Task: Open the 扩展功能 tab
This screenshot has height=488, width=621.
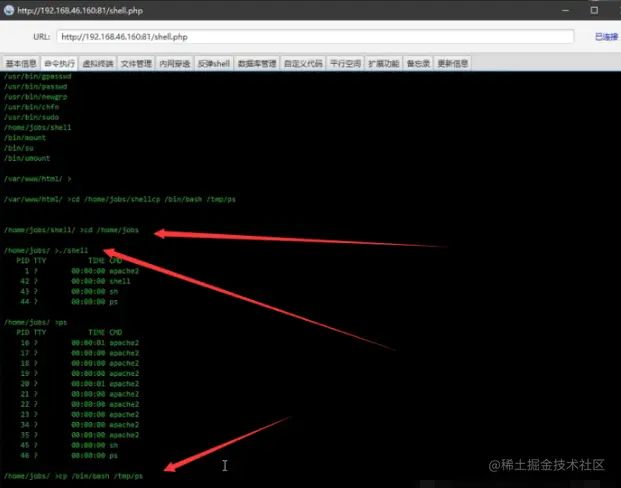Action: pyautogui.click(x=384, y=63)
